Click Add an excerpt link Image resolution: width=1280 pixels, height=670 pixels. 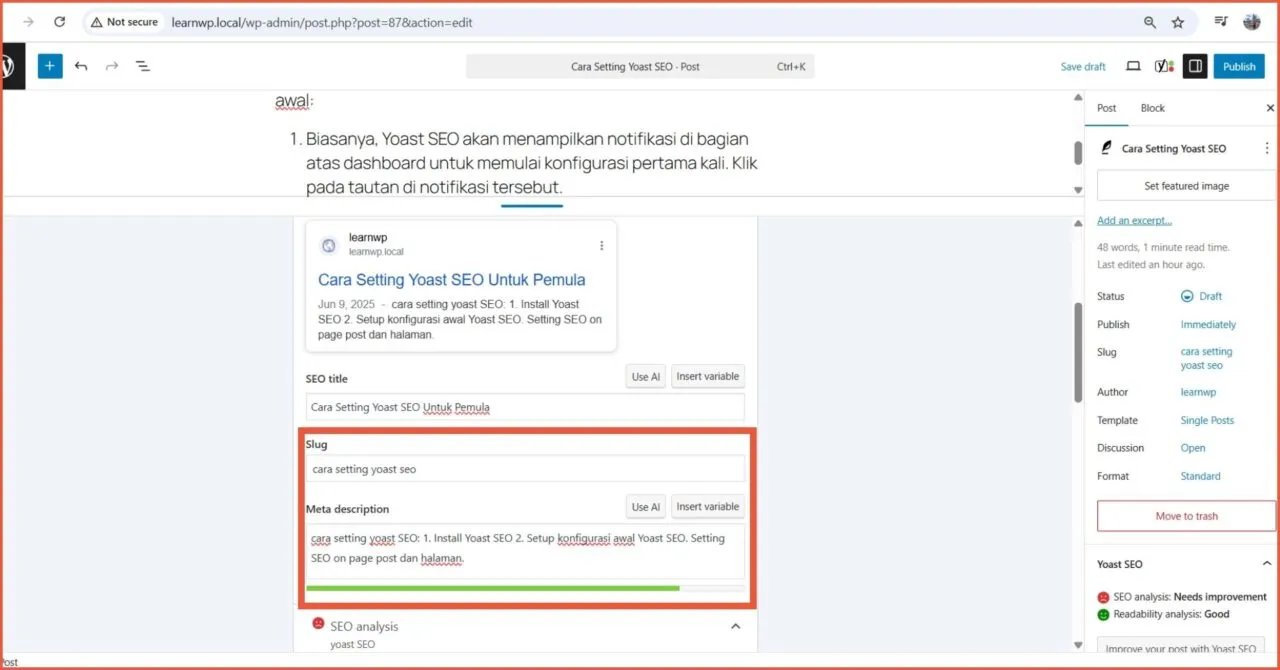click(x=1134, y=220)
